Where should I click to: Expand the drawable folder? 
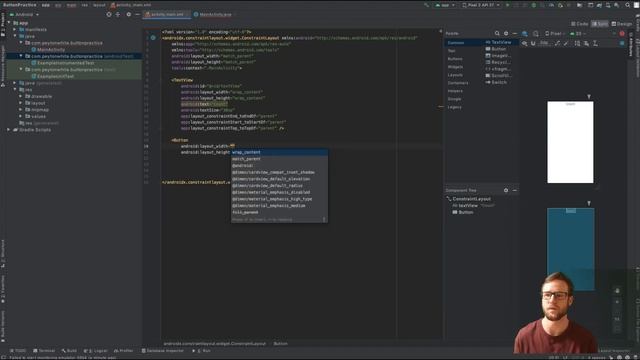[x=21, y=96]
